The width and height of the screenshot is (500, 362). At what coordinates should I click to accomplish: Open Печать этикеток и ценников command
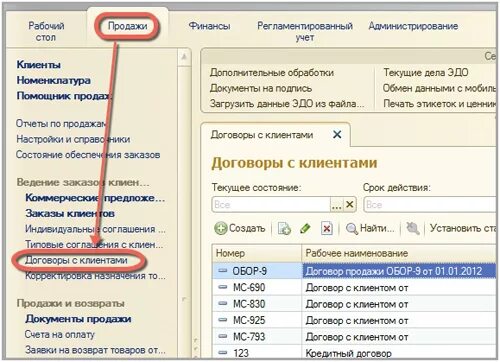439,104
